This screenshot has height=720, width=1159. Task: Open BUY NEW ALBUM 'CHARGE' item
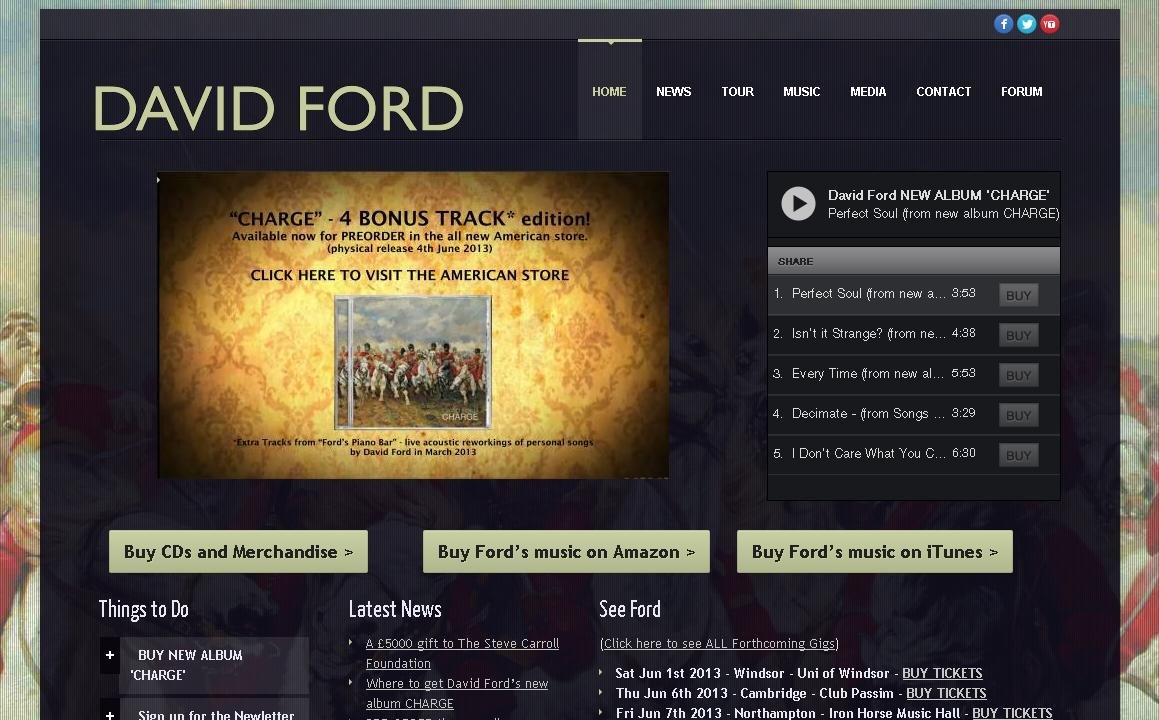pos(214,665)
